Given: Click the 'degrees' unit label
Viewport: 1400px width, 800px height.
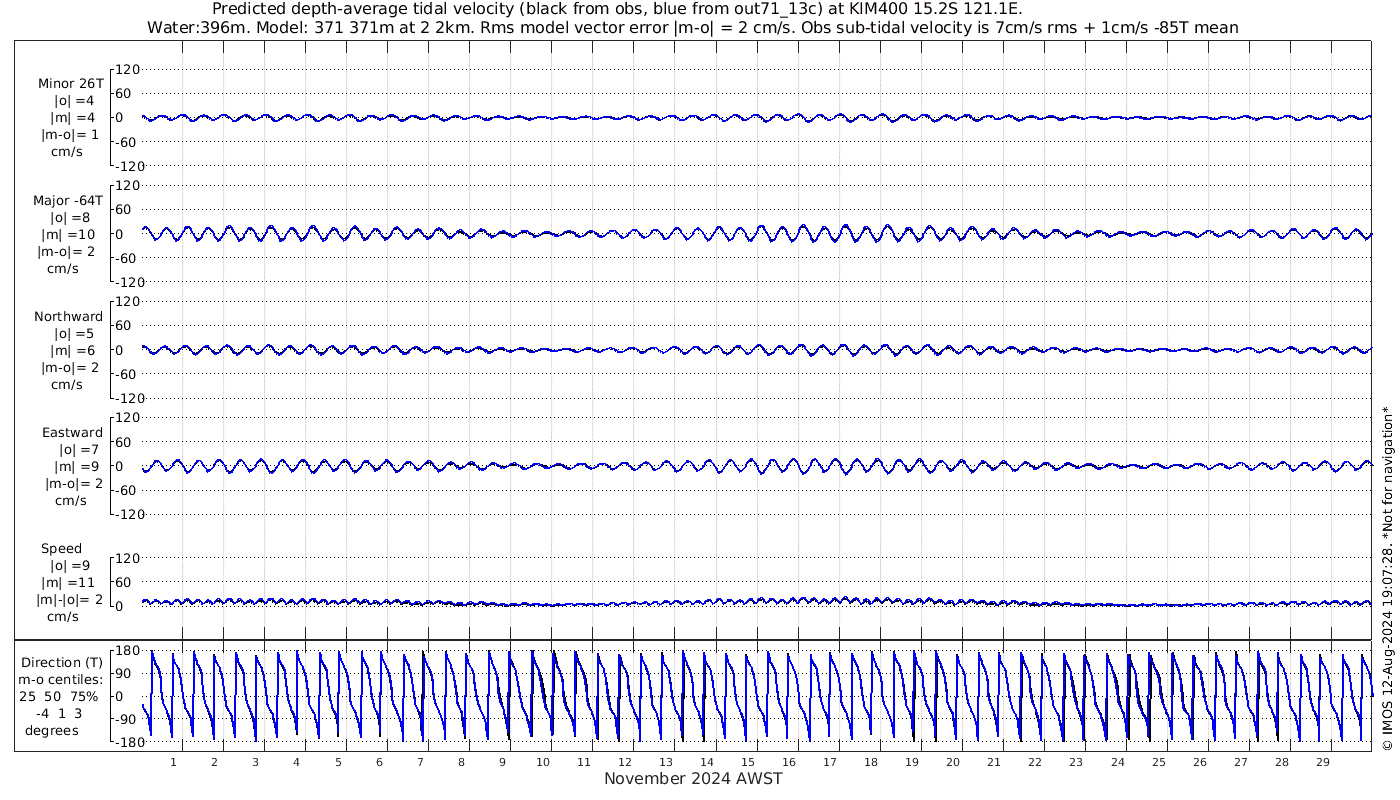Looking at the screenshot, I should [x=52, y=731].
